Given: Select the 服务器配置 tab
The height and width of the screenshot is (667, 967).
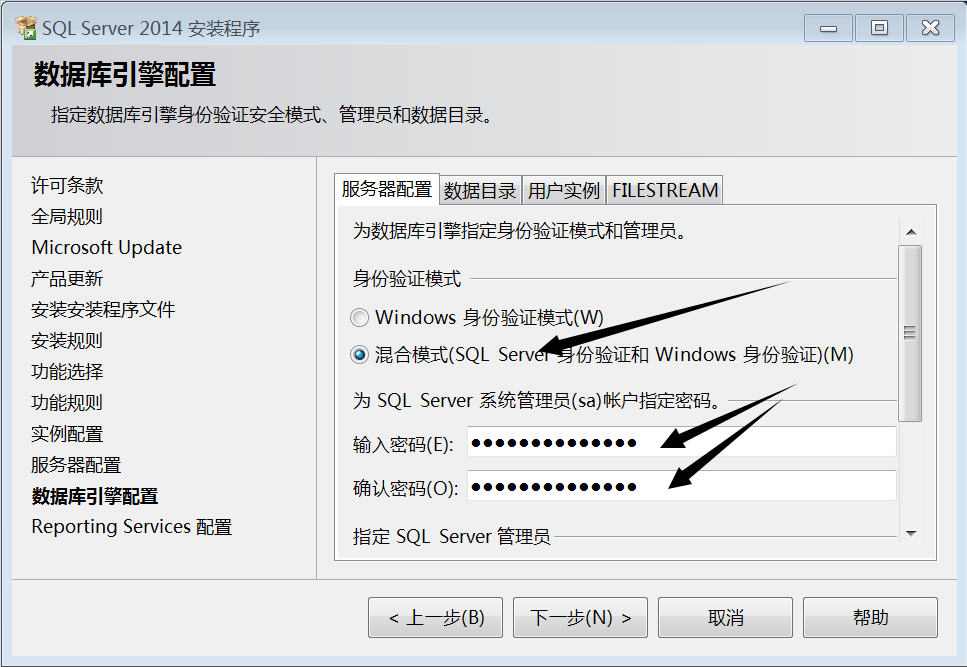Looking at the screenshot, I should [x=387, y=189].
